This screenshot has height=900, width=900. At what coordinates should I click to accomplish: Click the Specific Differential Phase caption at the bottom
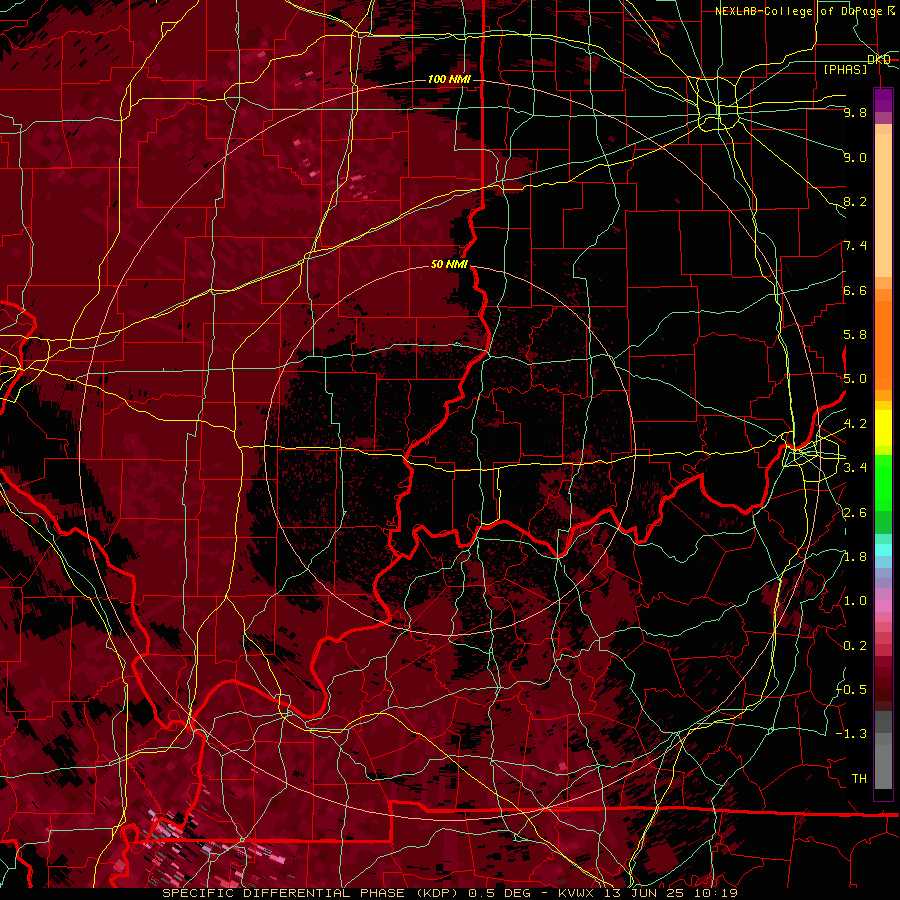pyautogui.click(x=449, y=893)
